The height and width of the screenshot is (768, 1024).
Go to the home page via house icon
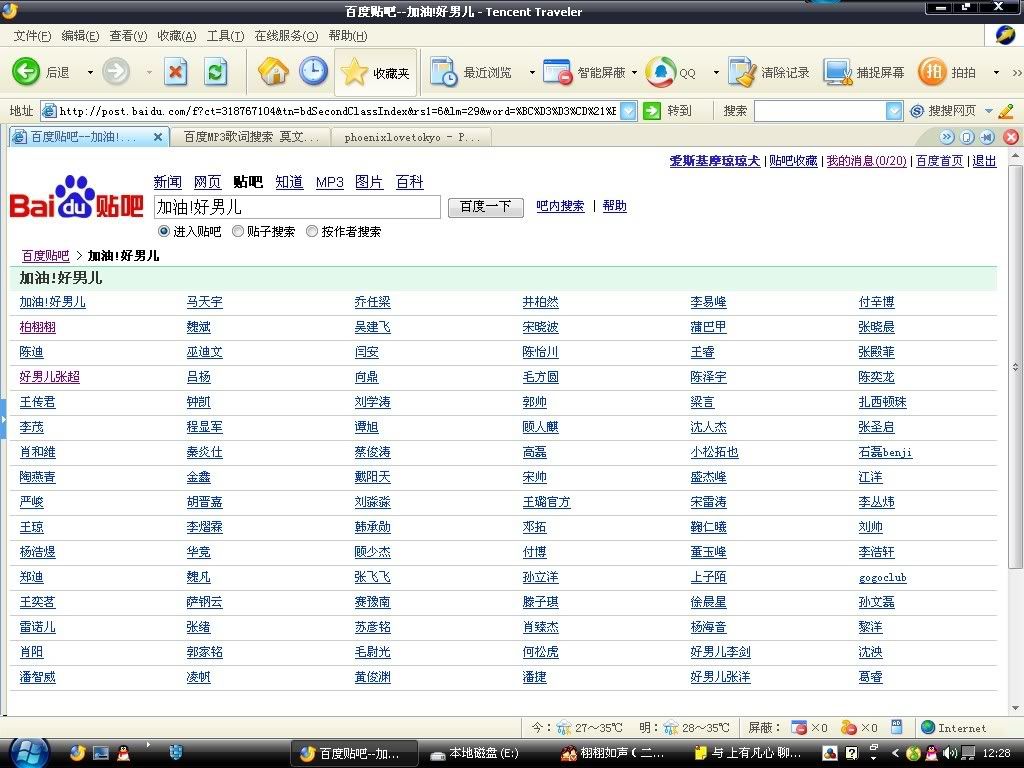[274, 72]
